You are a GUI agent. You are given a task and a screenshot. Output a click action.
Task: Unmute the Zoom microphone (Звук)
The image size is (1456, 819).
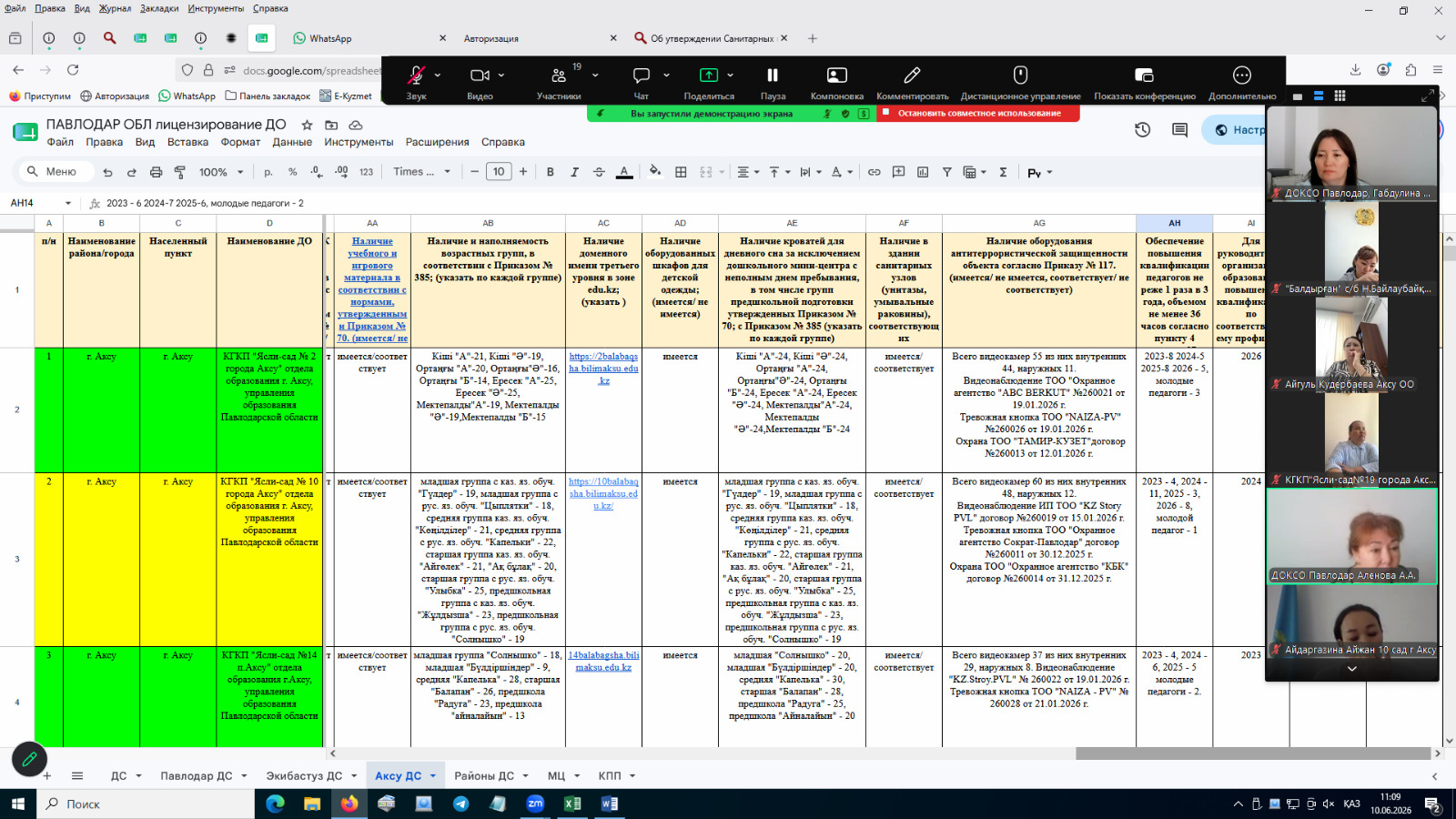(x=416, y=82)
